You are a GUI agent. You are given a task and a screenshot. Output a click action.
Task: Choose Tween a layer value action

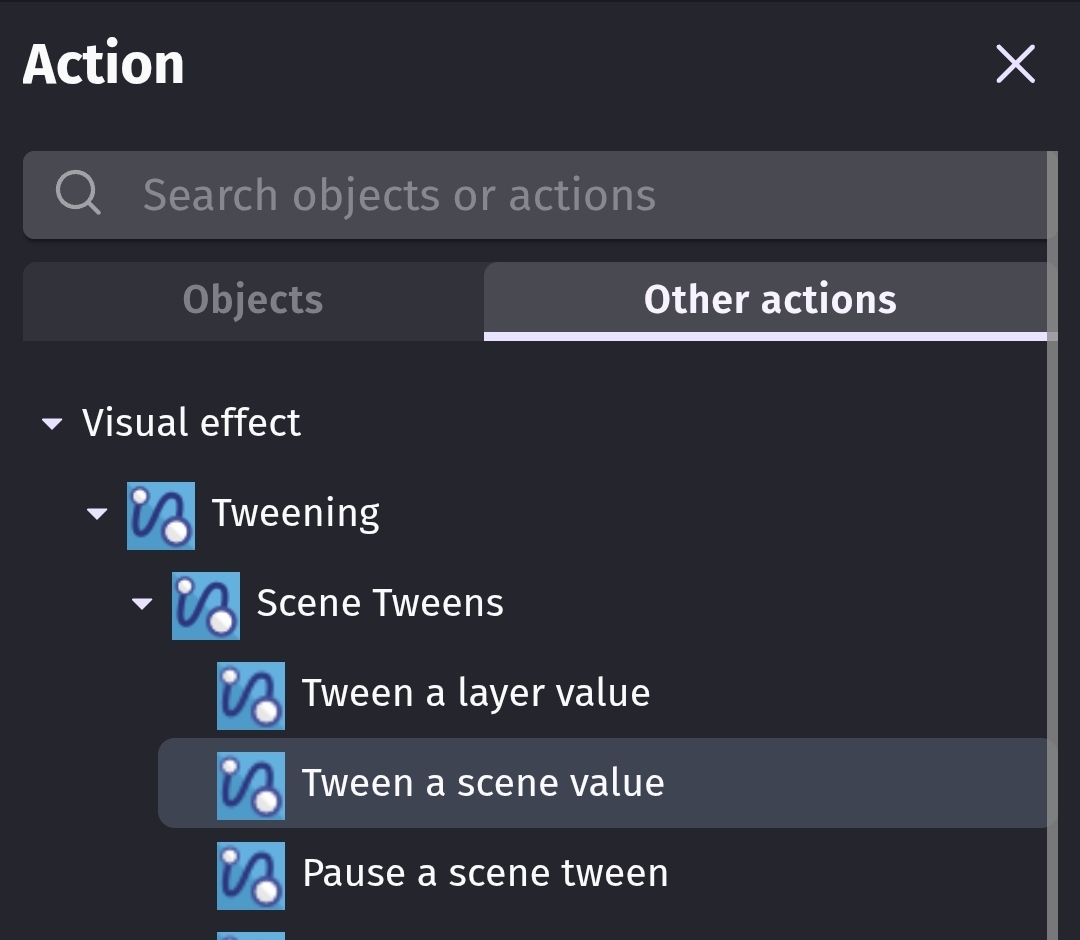(606, 693)
